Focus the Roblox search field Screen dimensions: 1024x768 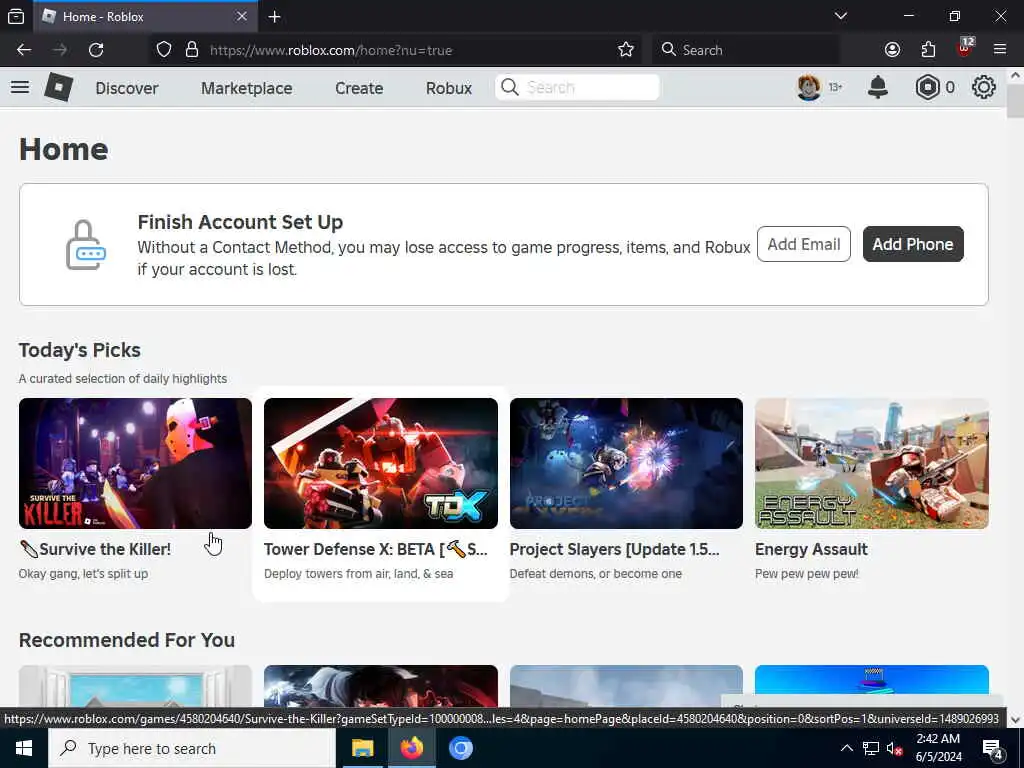pos(577,87)
